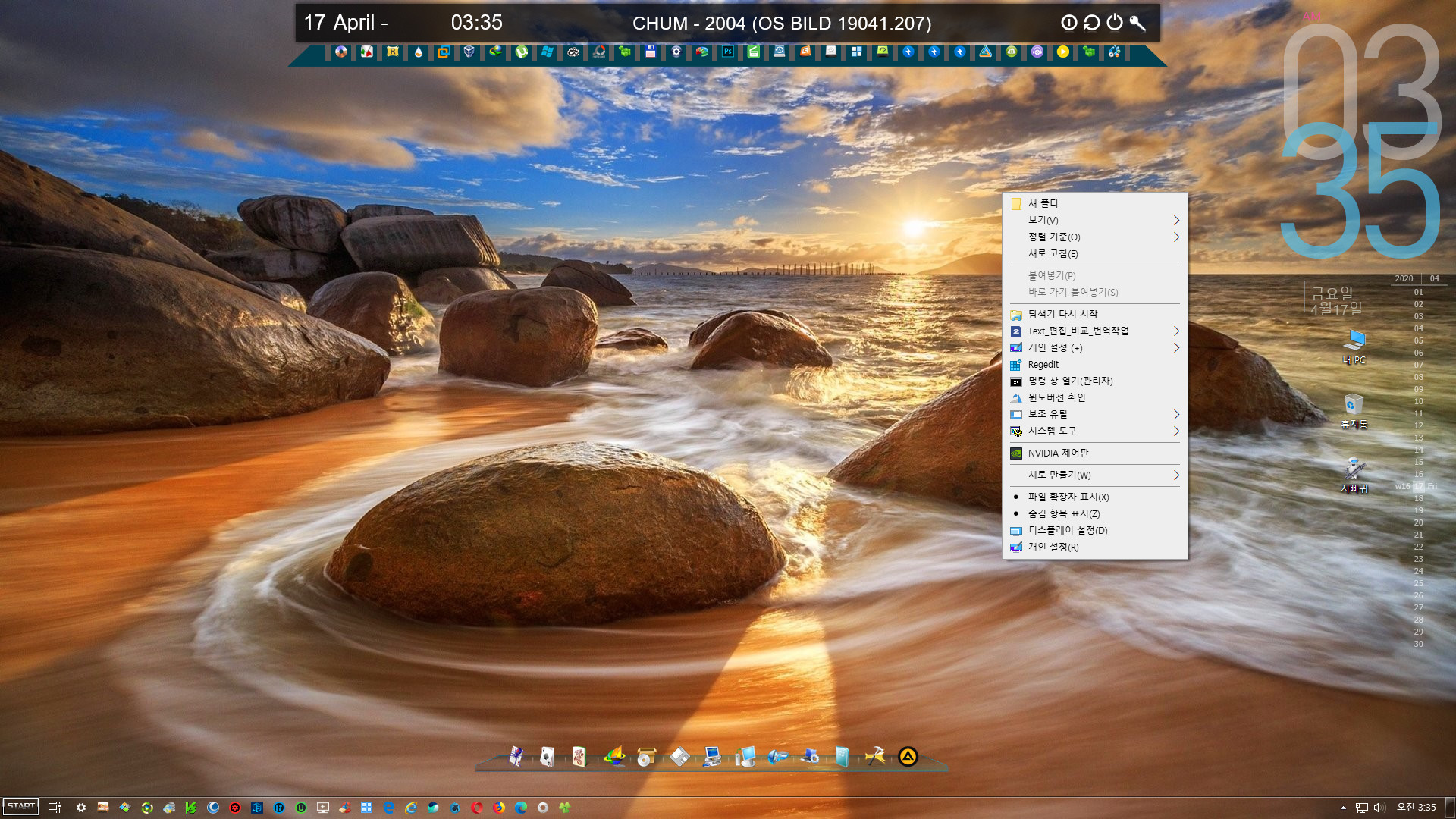The width and height of the screenshot is (1456, 819).
Task: Open Mahjong tile icon in the dock
Action: click(579, 756)
